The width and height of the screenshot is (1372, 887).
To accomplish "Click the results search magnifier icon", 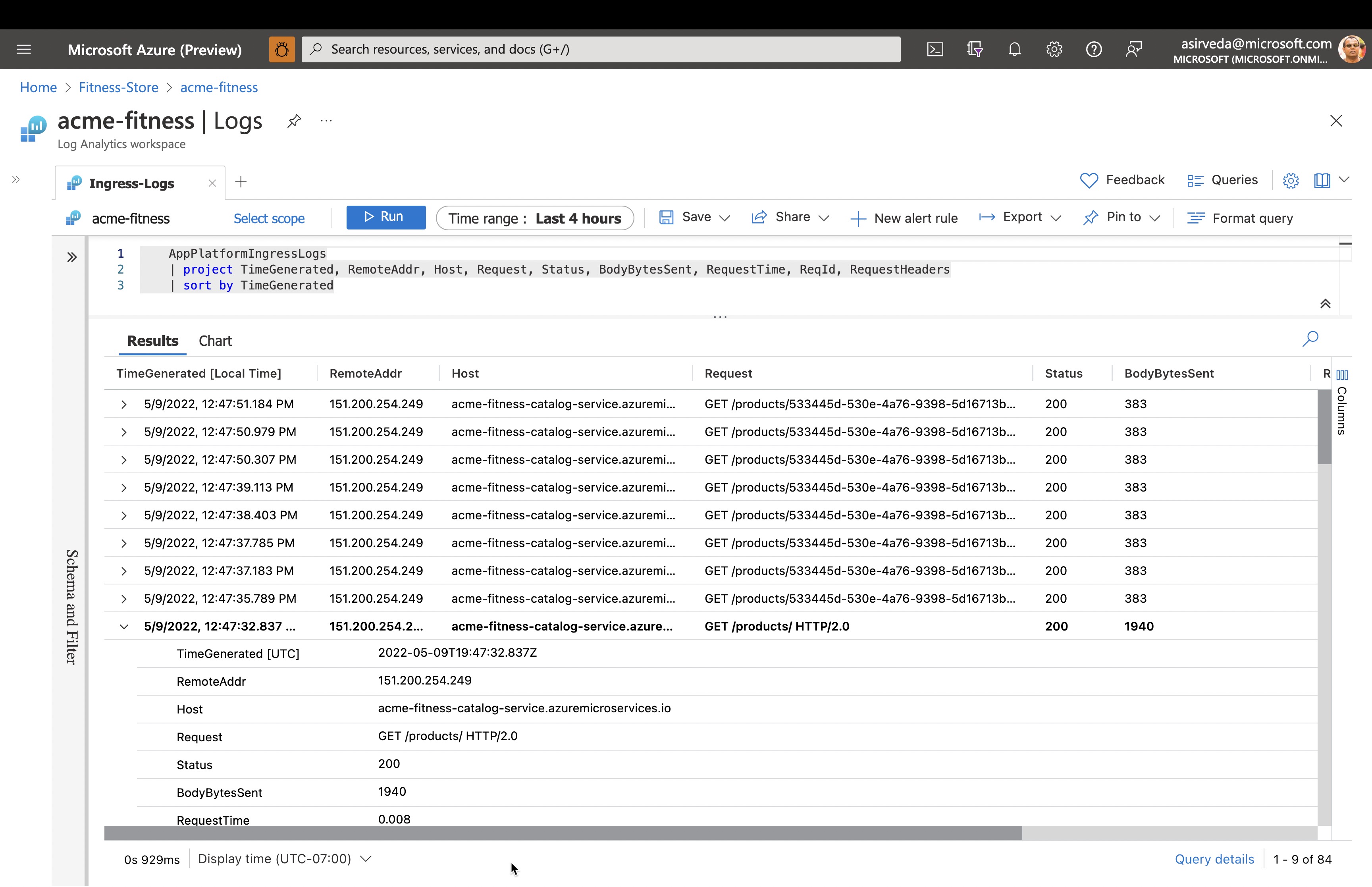I will pyautogui.click(x=1310, y=339).
